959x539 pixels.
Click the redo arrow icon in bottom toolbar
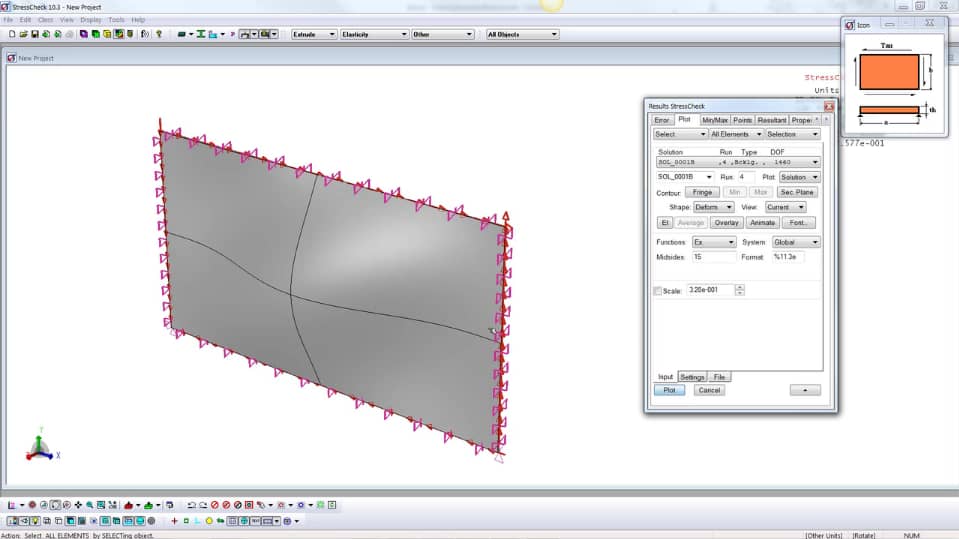point(203,505)
